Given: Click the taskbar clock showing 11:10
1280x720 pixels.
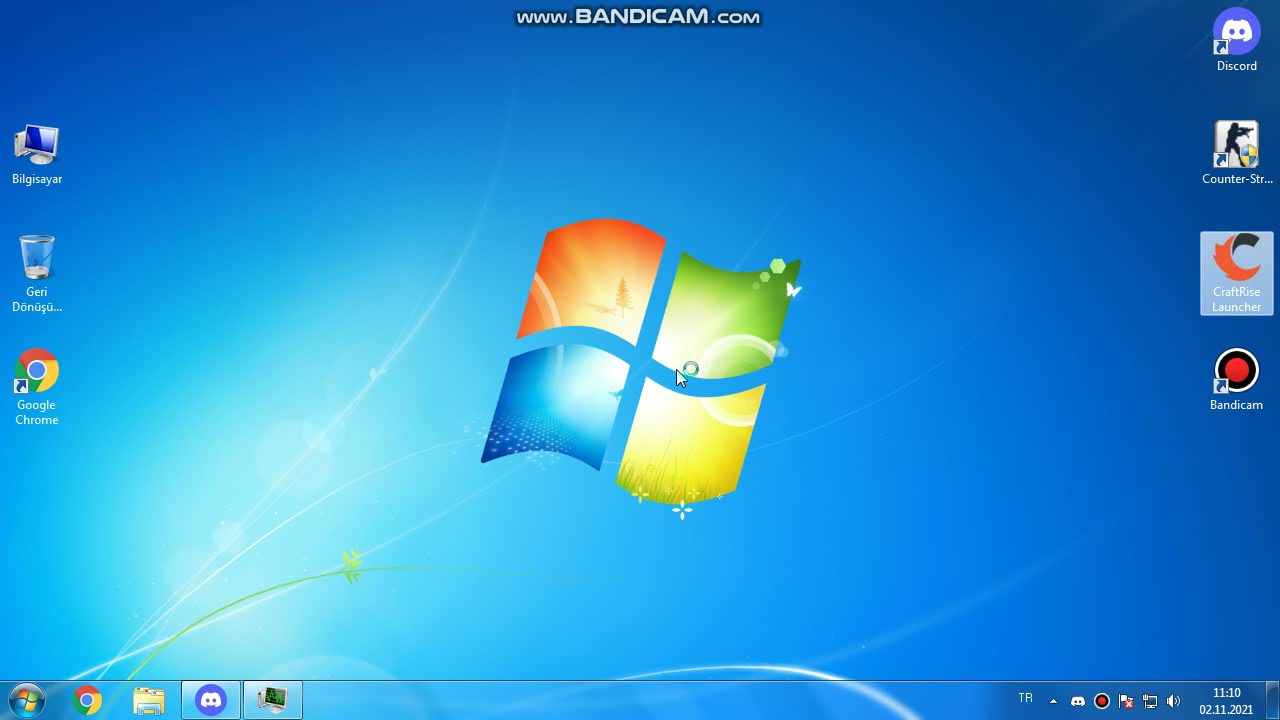Looking at the screenshot, I should [x=1226, y=701].
